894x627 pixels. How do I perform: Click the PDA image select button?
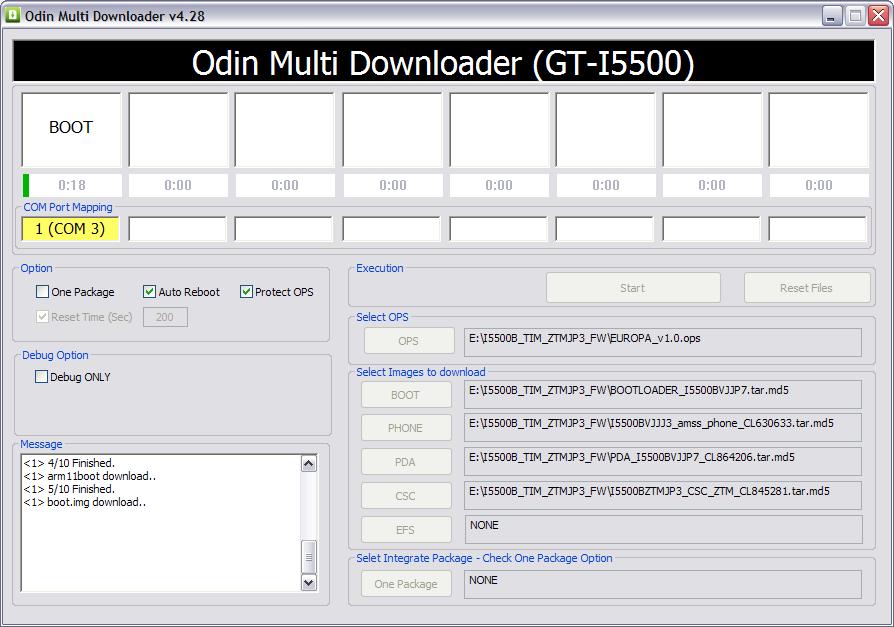405,462
